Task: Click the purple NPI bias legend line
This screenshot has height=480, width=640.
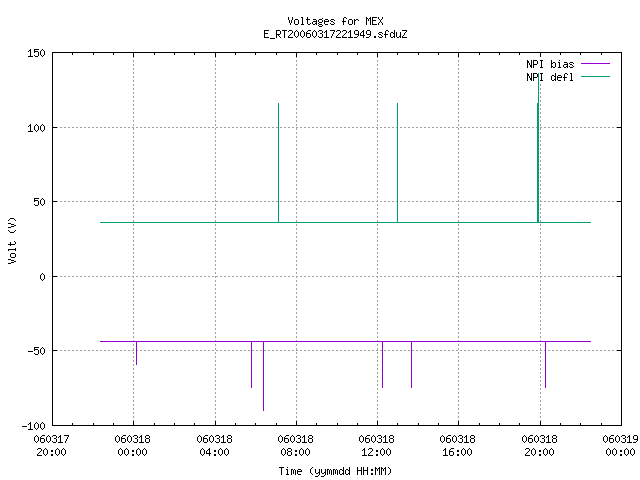Action: coord(595,64)
